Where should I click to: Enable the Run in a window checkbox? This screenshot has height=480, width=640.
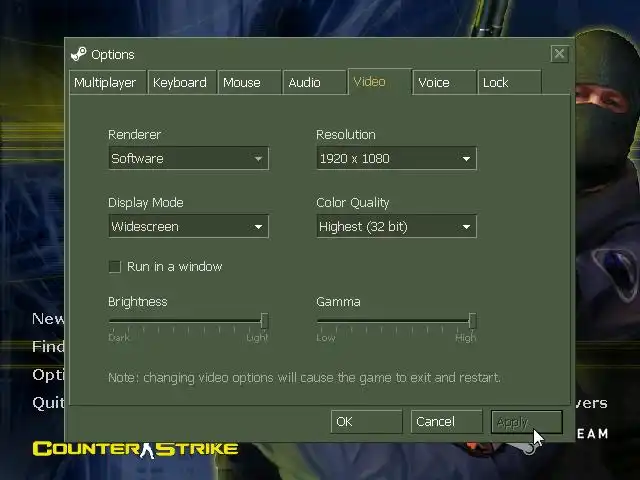[x=115, y=267]
